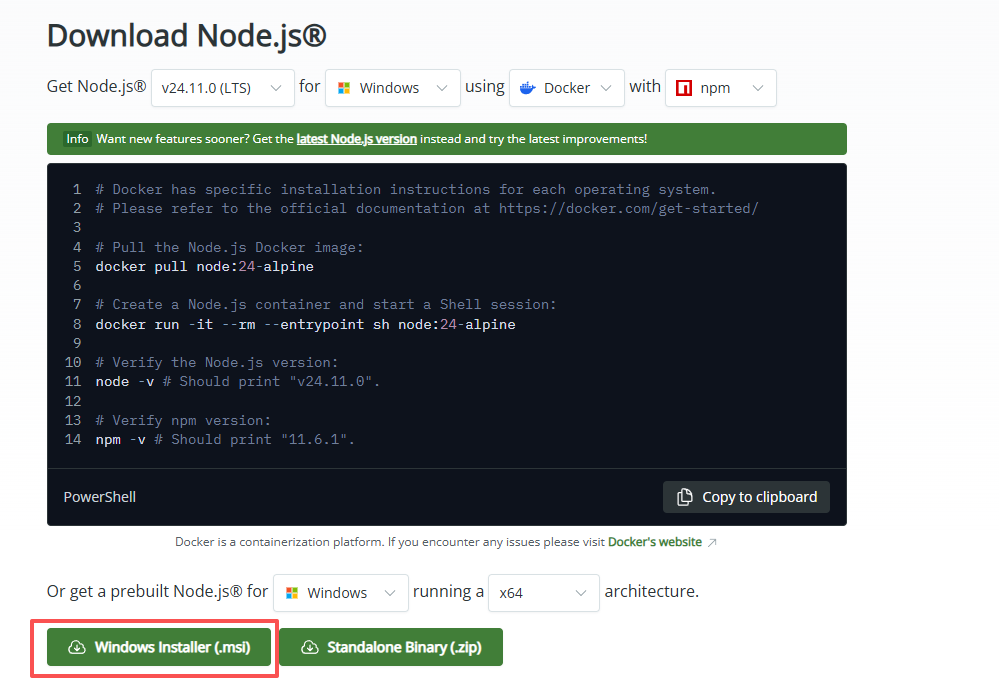Click 'docker pull node:24-alpine' code line

[205, 266]
